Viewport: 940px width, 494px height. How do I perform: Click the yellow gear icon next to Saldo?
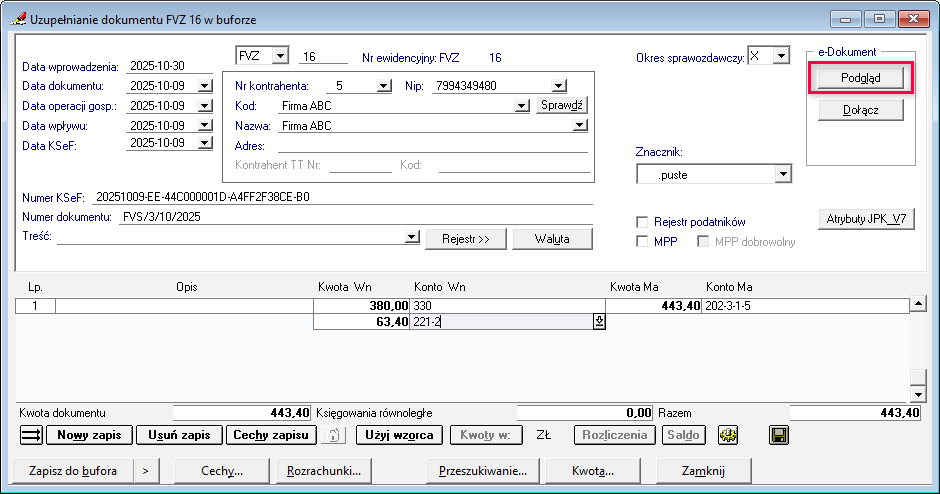click(727, 435)
